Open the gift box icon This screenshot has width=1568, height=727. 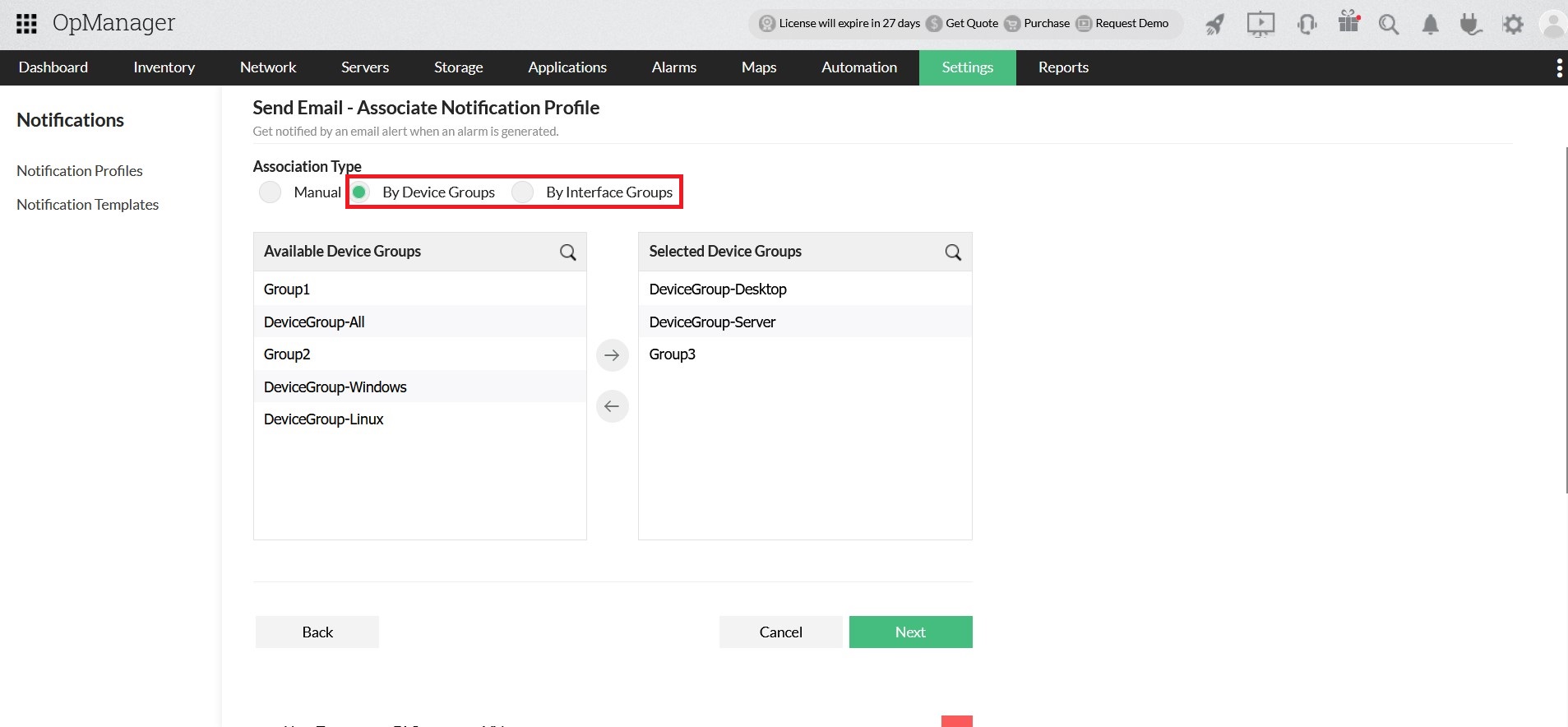1349,21
